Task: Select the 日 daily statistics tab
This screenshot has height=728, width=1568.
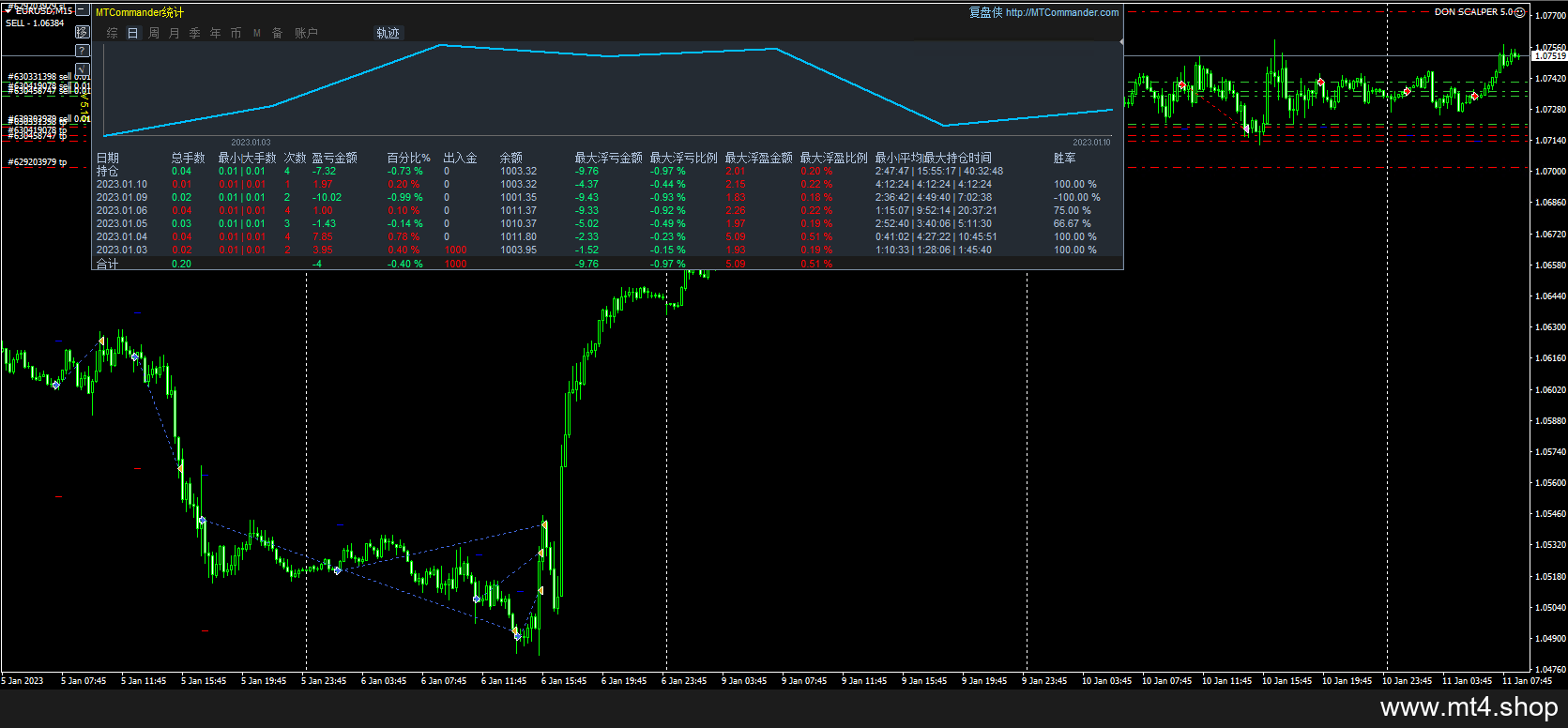Action: [x=133, y=33]
